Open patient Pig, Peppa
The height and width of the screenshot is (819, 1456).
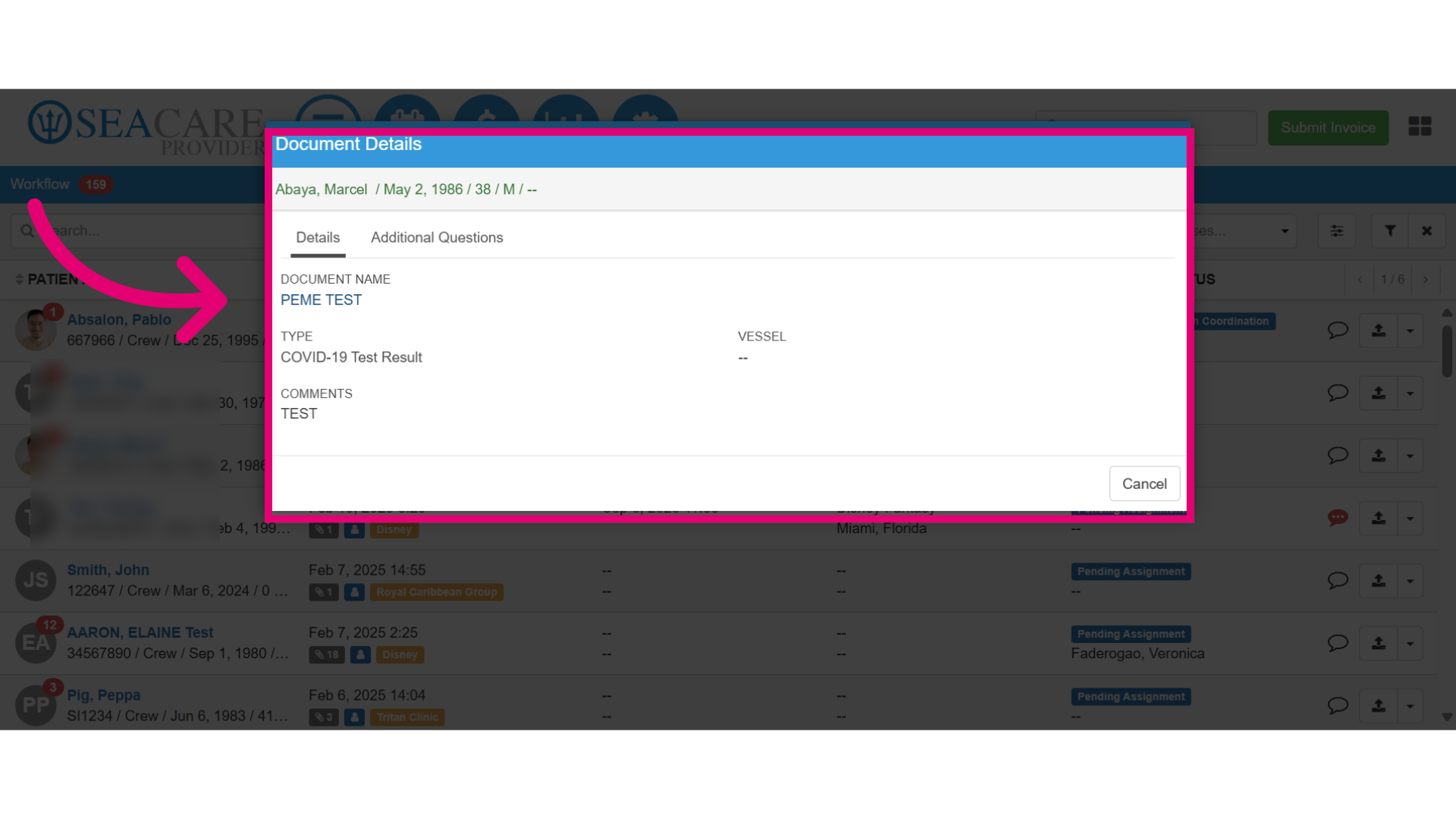coord(104,695)
